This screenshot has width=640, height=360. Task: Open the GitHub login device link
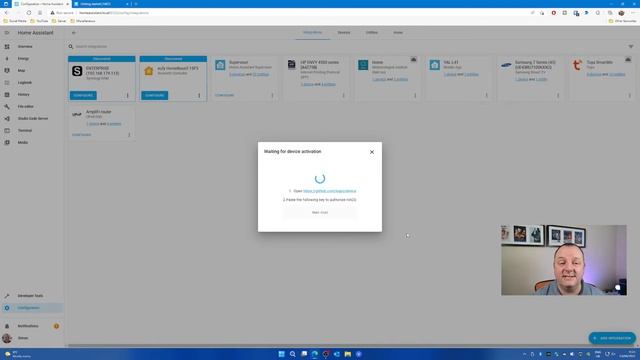click(329, 191)
